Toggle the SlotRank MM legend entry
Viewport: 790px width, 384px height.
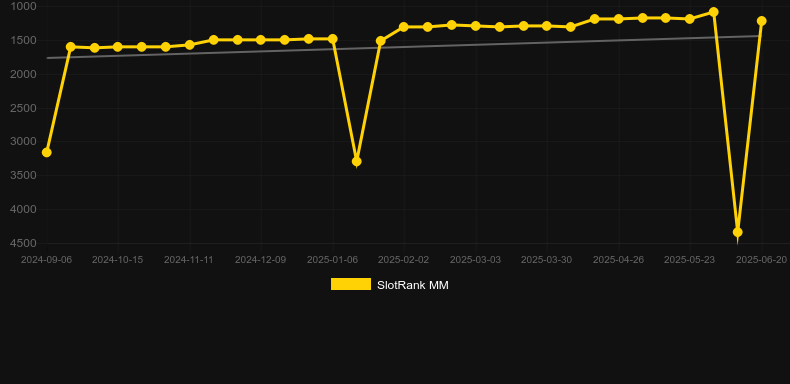tap(389, 285)
